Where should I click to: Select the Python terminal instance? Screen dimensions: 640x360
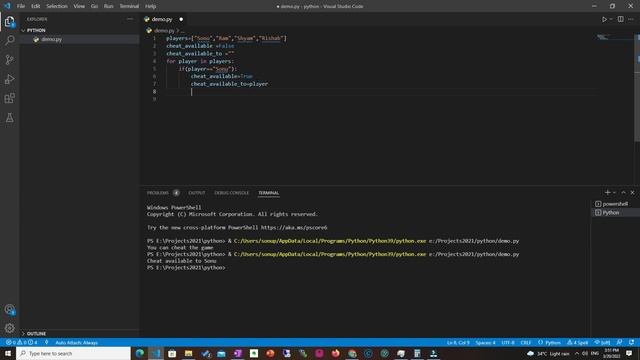click(615, 213)
